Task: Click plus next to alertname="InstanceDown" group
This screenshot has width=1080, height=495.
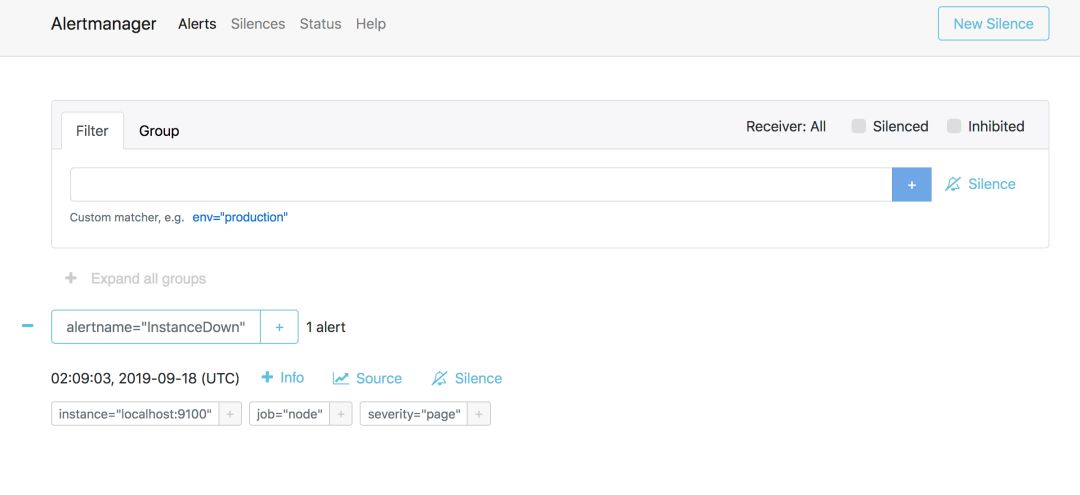Action: (279, 327)
